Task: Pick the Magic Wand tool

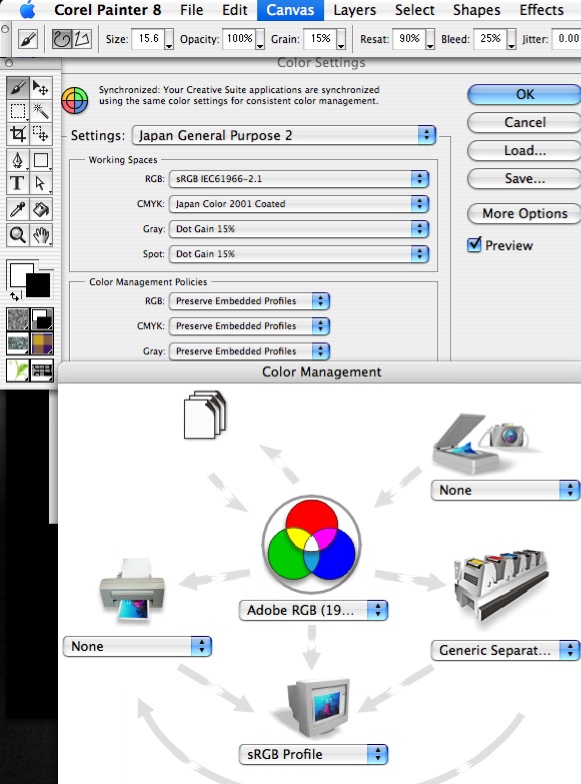Action: coord(41,111)
